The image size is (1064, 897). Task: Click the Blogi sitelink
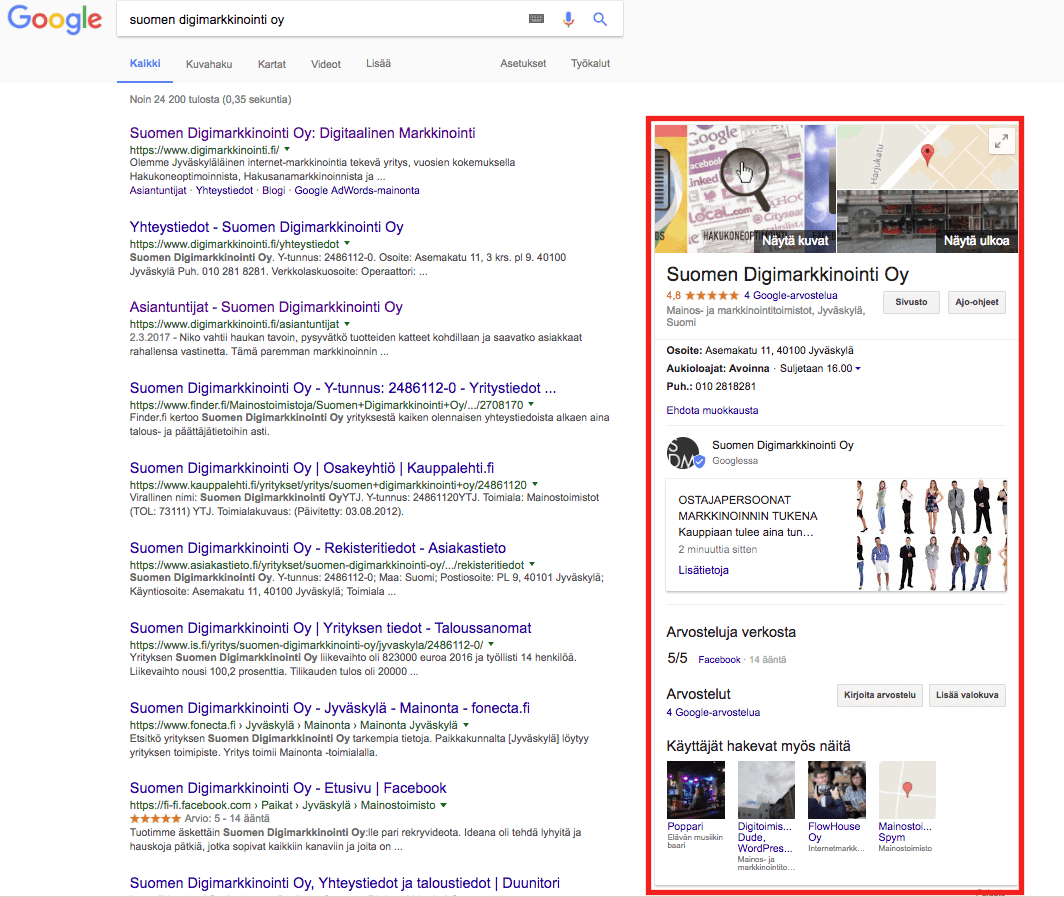pyautogui.click(x=273, y=191)
